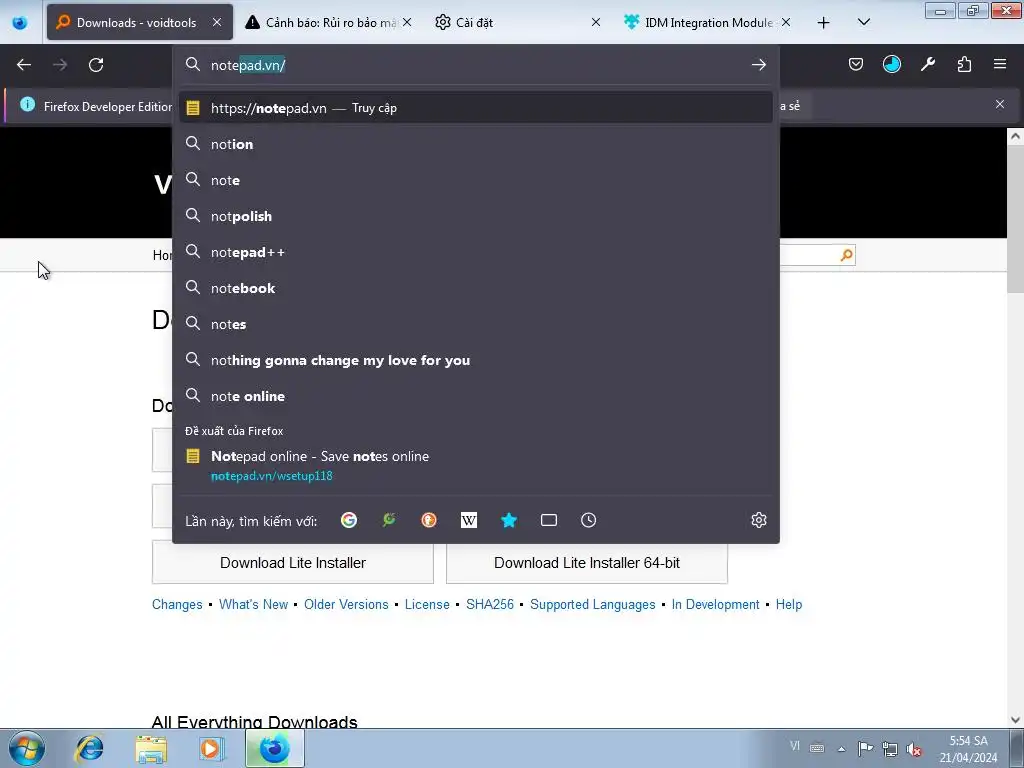Screen dimensions: 1024x768
Task: Click the VI language indicator in tray
Action: click(794, 746)
